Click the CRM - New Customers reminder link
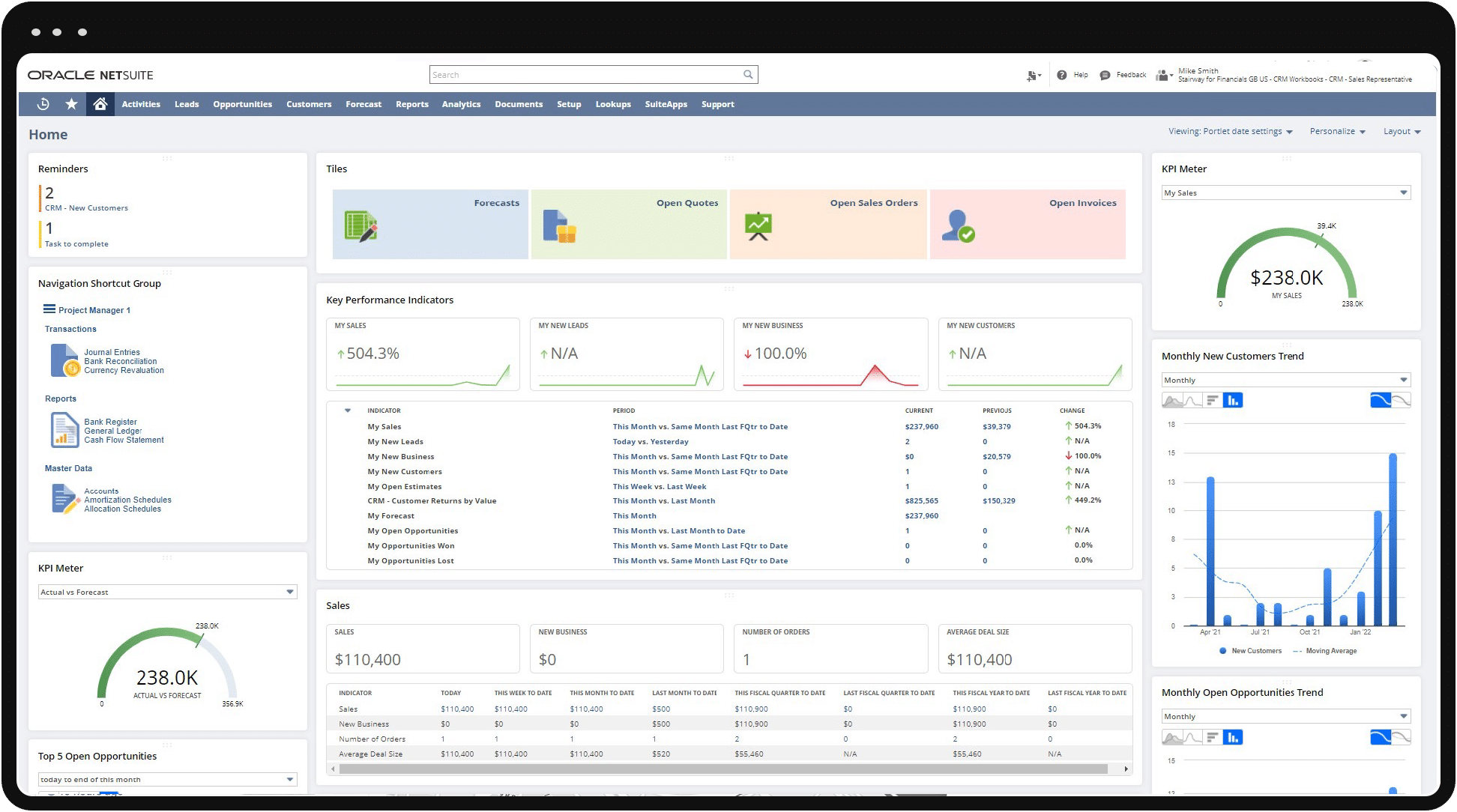 (x=86, y=208)
